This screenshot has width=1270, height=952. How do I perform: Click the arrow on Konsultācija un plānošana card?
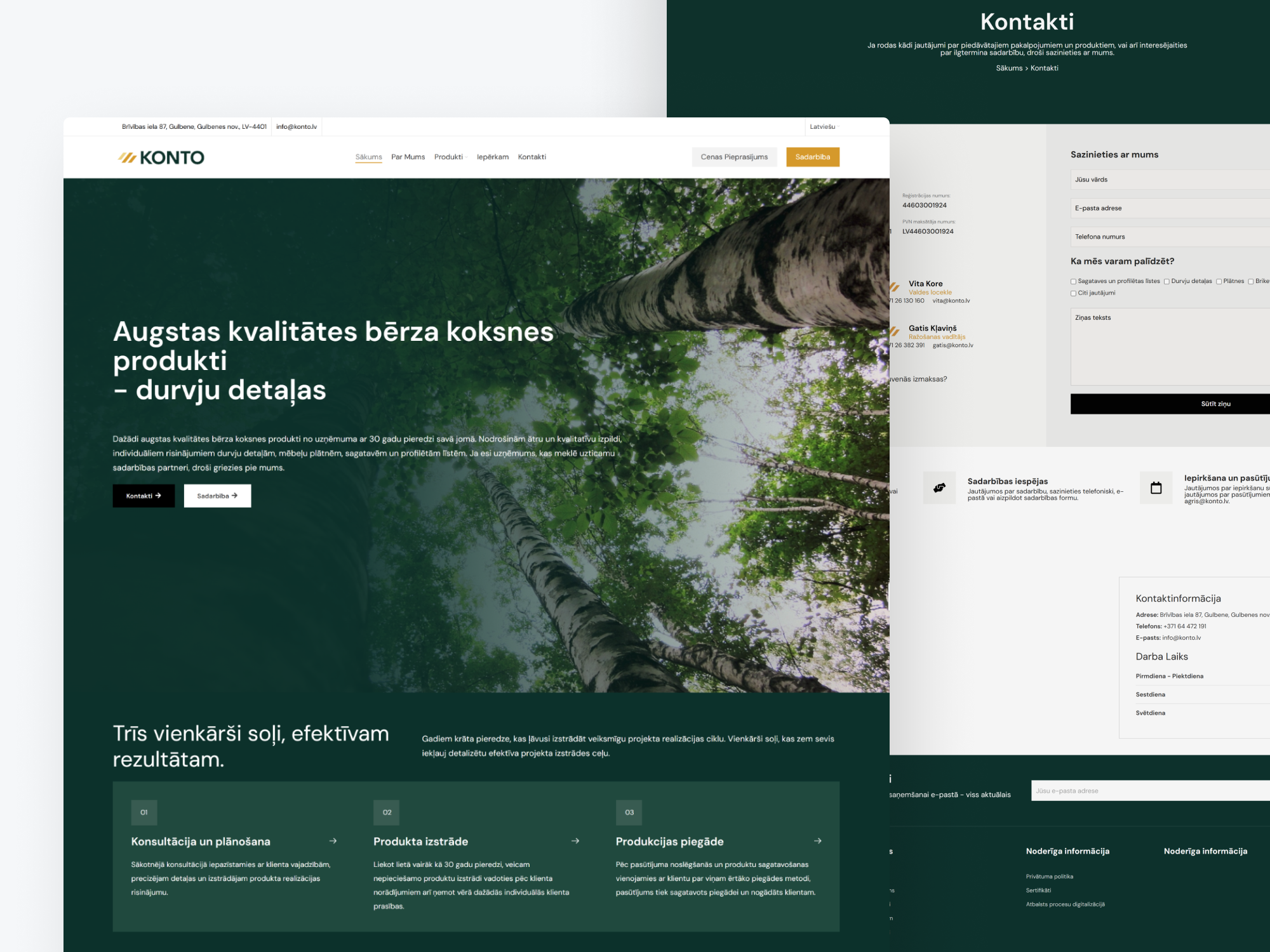point(333,841)
